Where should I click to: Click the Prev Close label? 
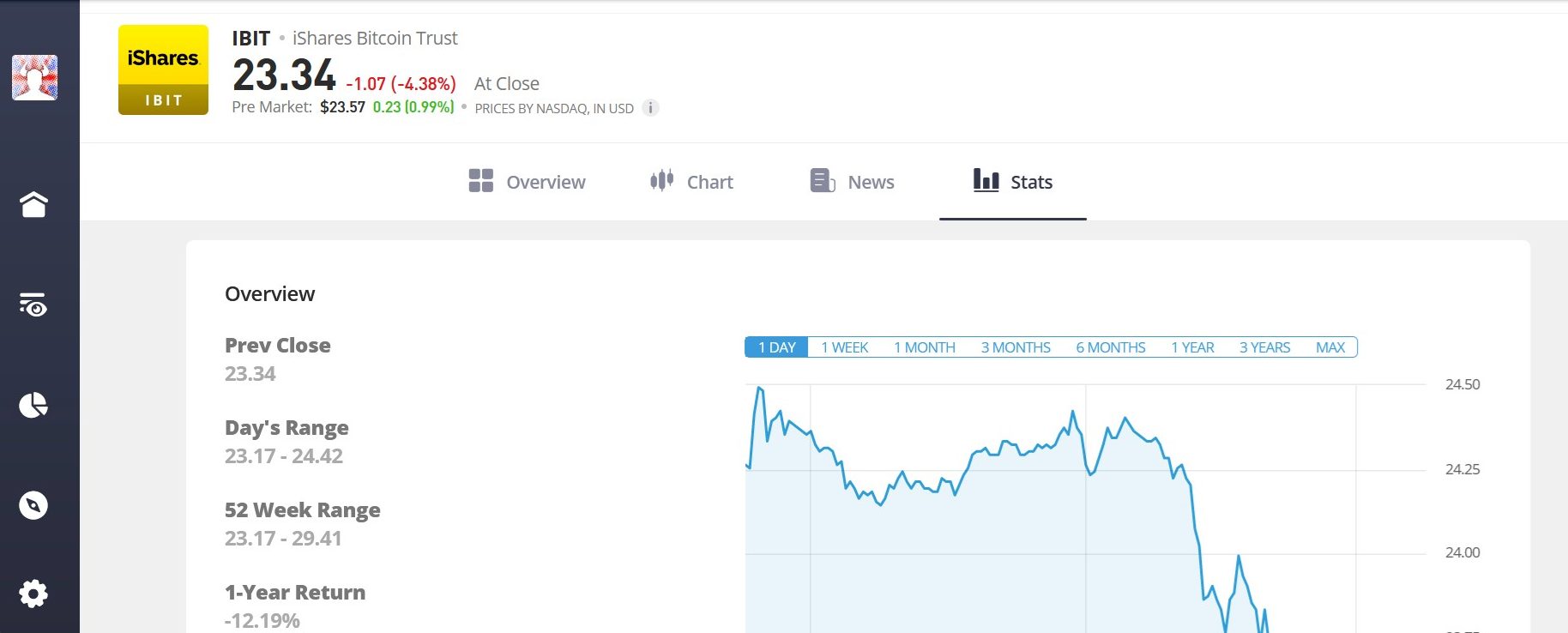click(277, 346)
